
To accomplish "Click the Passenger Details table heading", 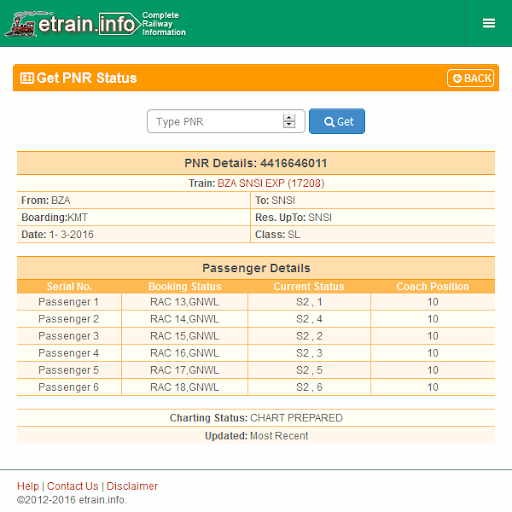I will pos(256,268).
